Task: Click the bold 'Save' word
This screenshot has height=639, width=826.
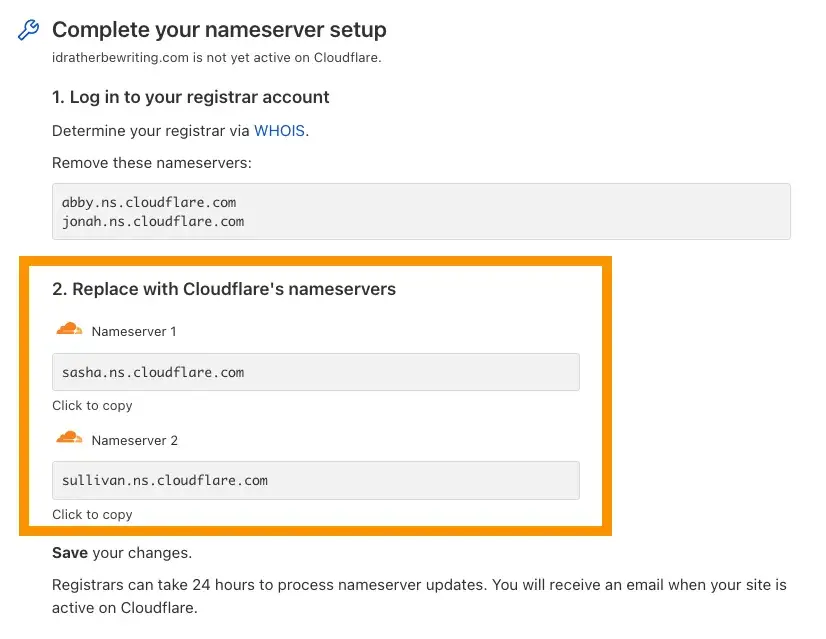Action: point(70,553)
